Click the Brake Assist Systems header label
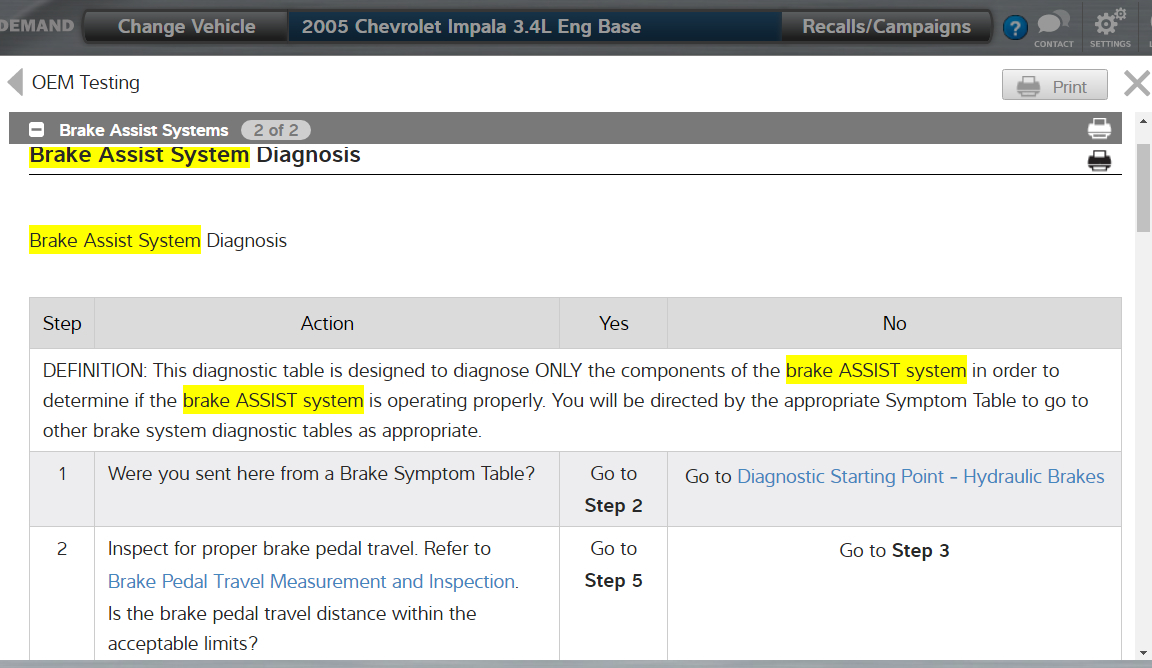Viewport: 1152px width, 668px height. pyautogui.click(x=143, y=130)
